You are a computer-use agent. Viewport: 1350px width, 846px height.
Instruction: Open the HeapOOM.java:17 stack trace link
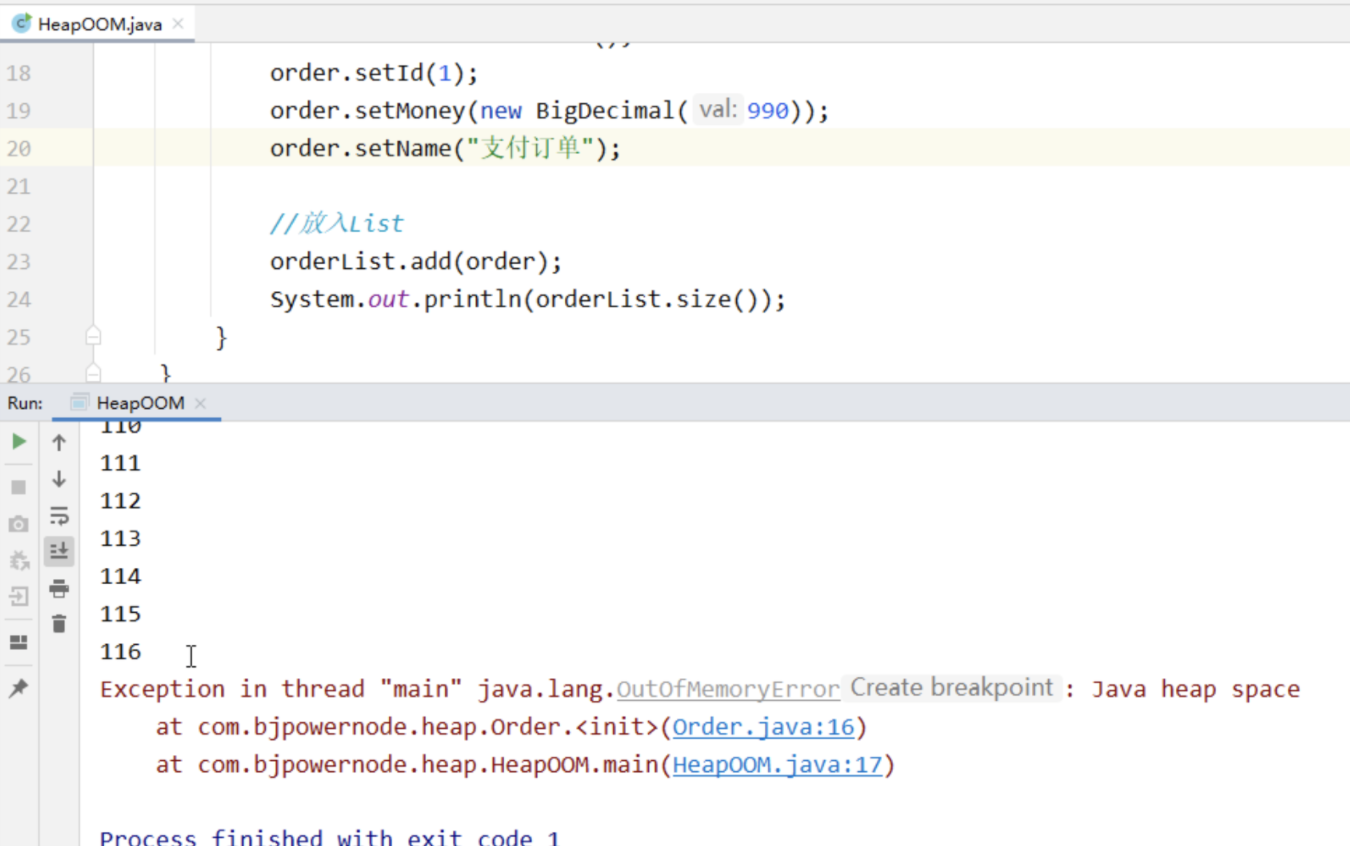pos(777,765)
